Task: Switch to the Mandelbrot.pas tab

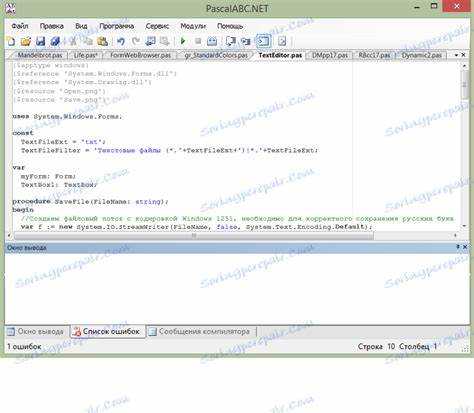Action: (x=40, y=55)
